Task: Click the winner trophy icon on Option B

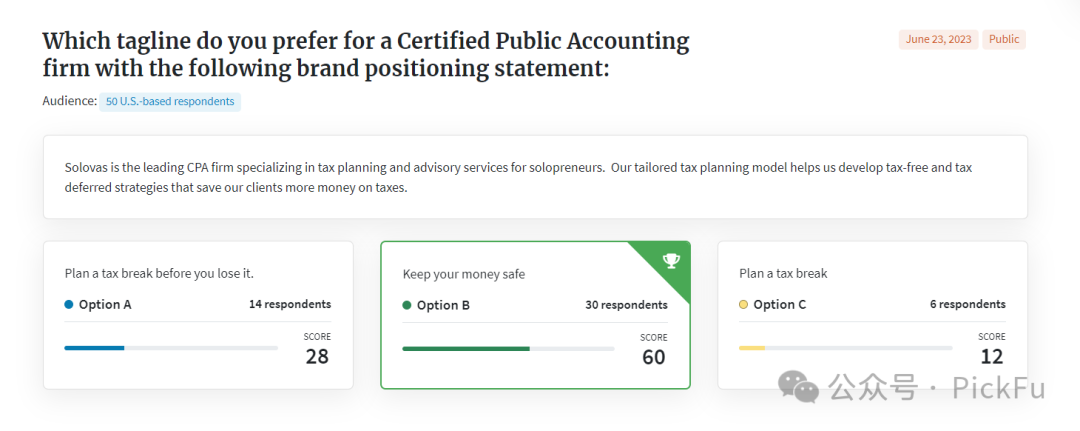Action: click(x=671, y=261)
